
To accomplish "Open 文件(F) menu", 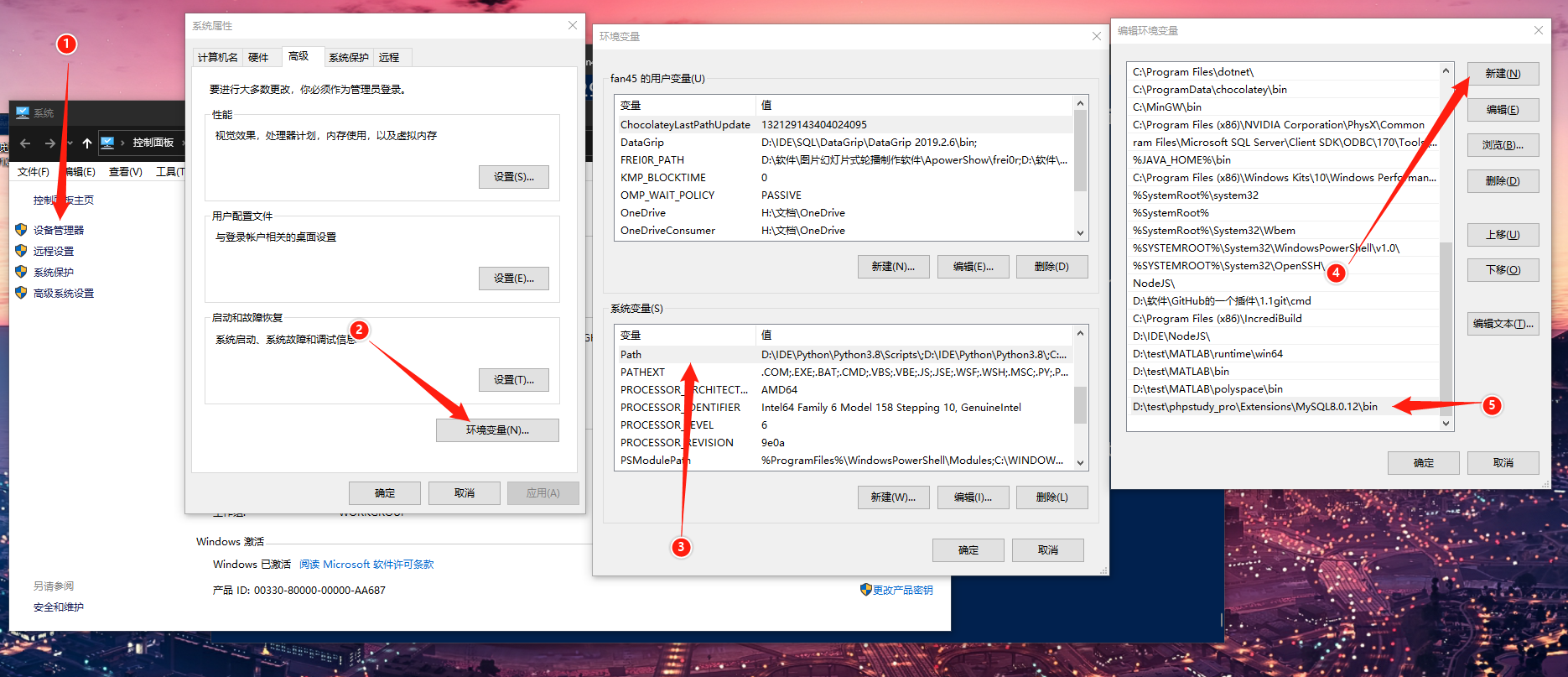I will (34, 171).
